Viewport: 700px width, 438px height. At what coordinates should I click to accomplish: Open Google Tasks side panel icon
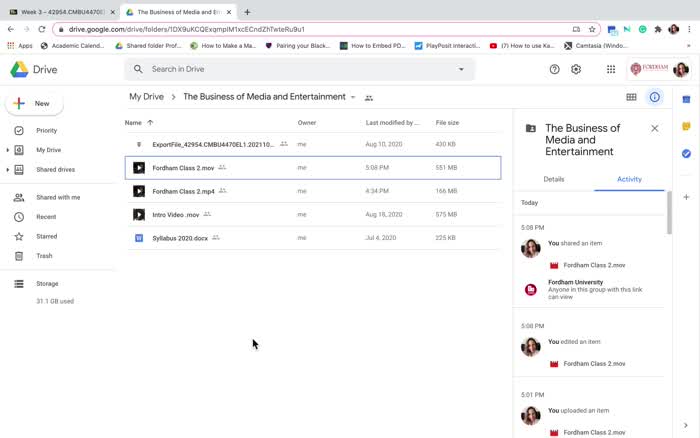[686, 154]
